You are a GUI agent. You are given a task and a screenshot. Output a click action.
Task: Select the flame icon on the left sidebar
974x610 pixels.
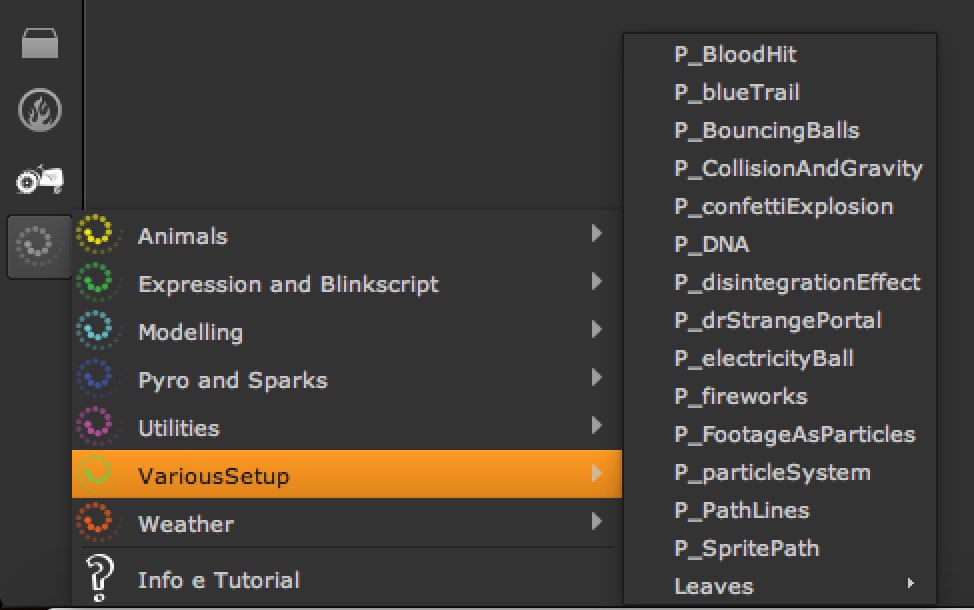click(38, 110)
